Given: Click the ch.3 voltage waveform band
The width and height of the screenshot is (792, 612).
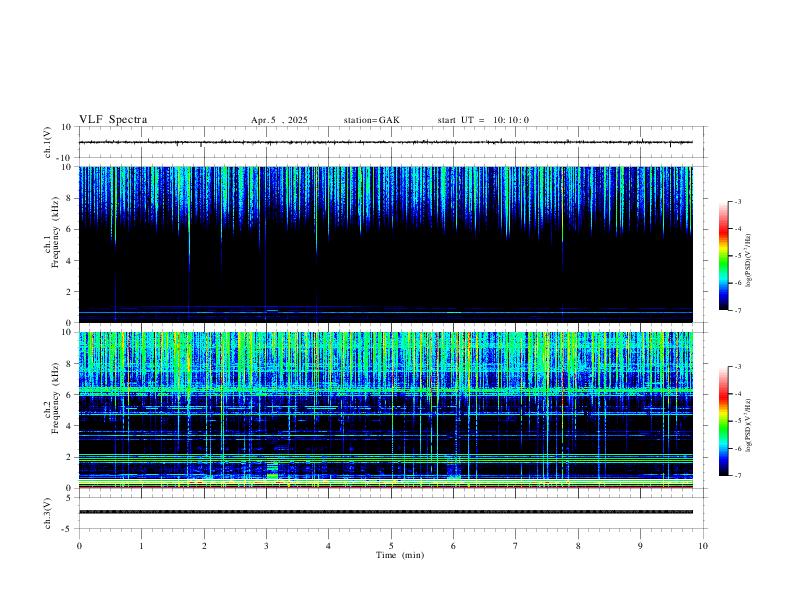Looking at the screenshot, I should click(x=386, y=512).
